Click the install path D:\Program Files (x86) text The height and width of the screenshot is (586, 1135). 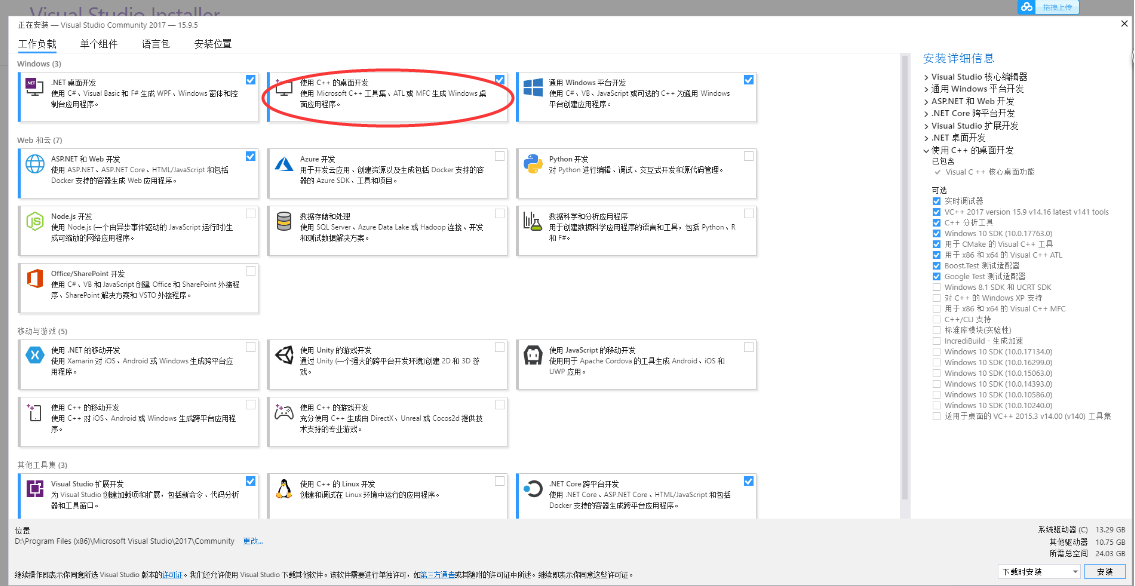[x=125, y=540]
